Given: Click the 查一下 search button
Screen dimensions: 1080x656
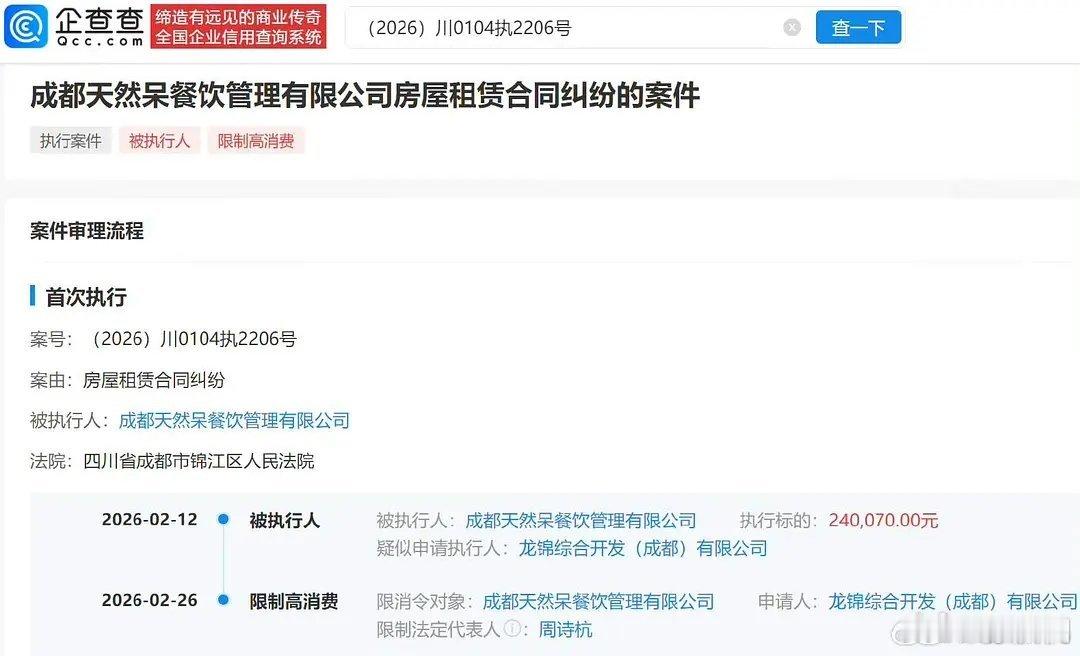Looking at the screenshot, I should click(x=858, y=27).
